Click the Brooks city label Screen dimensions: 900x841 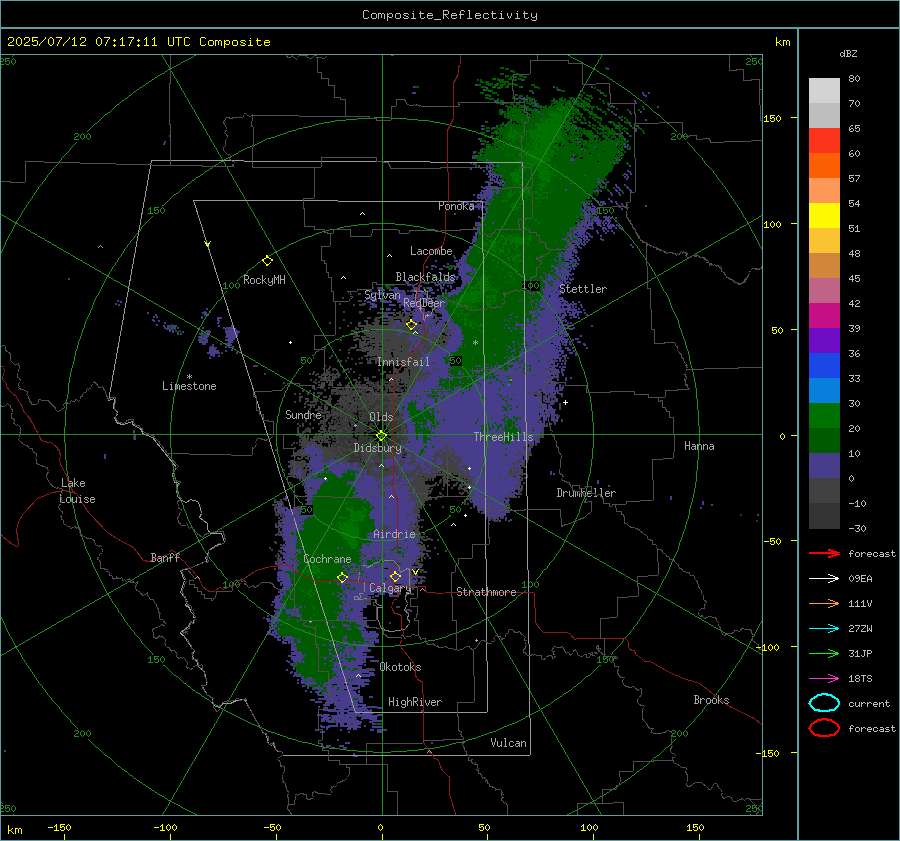[x=711, y=700]
